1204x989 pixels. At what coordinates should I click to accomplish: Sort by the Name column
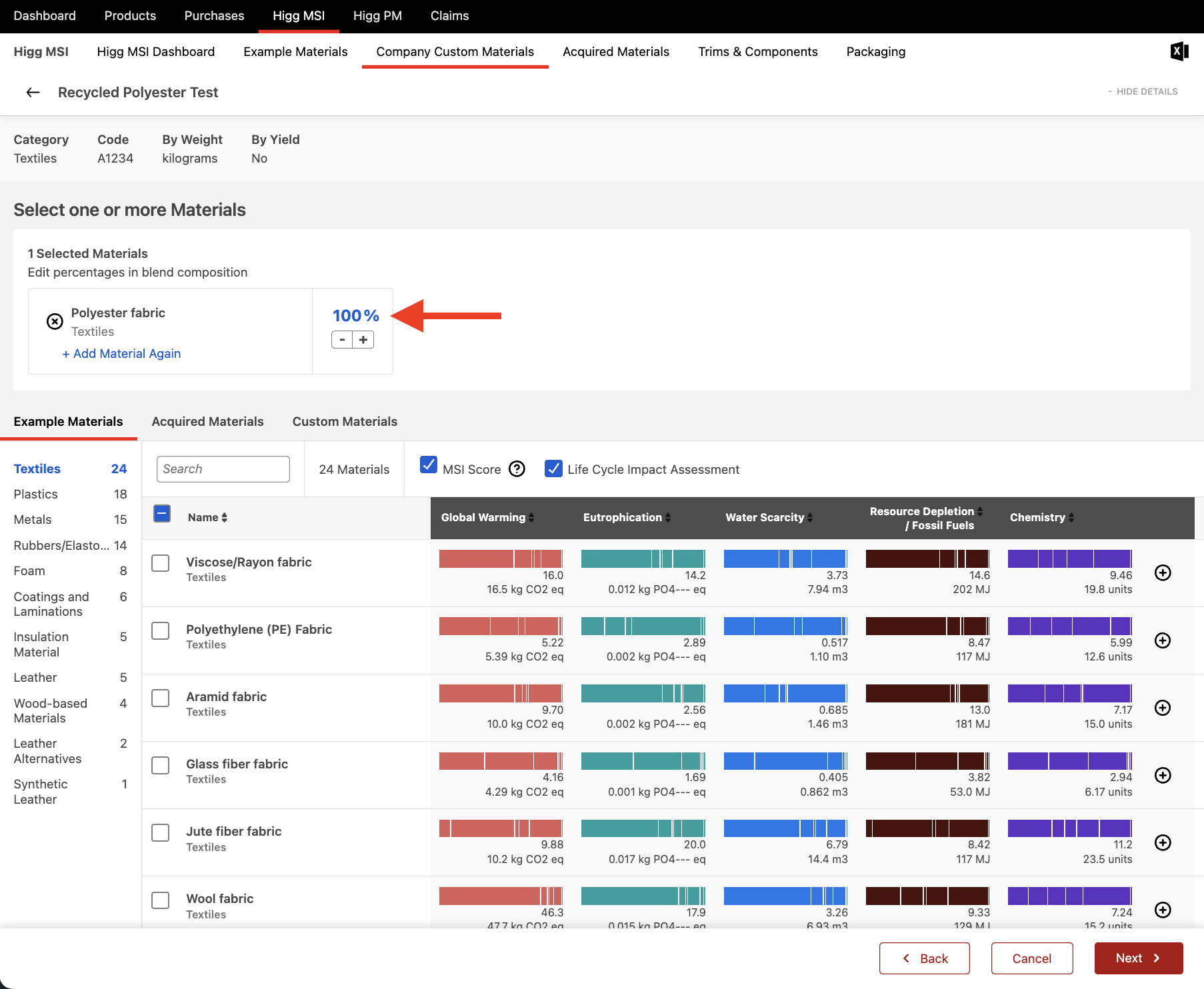[207, 517]
